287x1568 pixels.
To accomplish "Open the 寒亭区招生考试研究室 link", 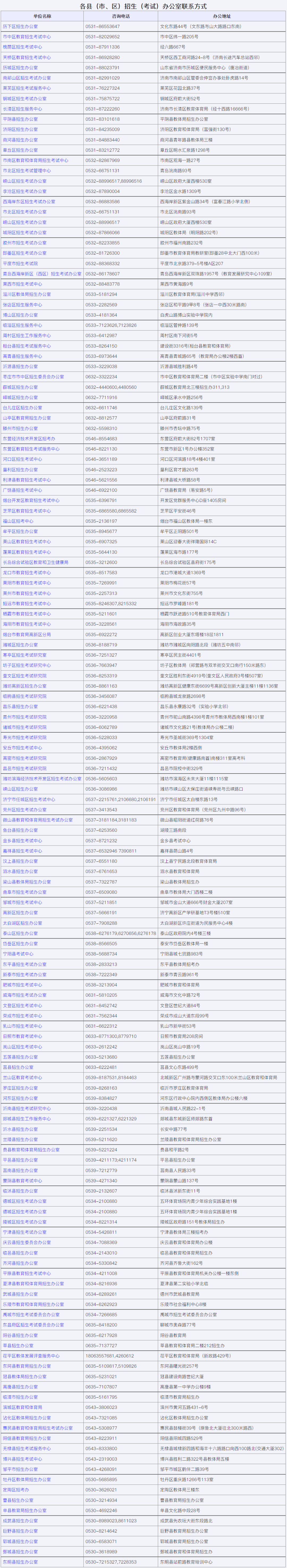I will [24, 655].
